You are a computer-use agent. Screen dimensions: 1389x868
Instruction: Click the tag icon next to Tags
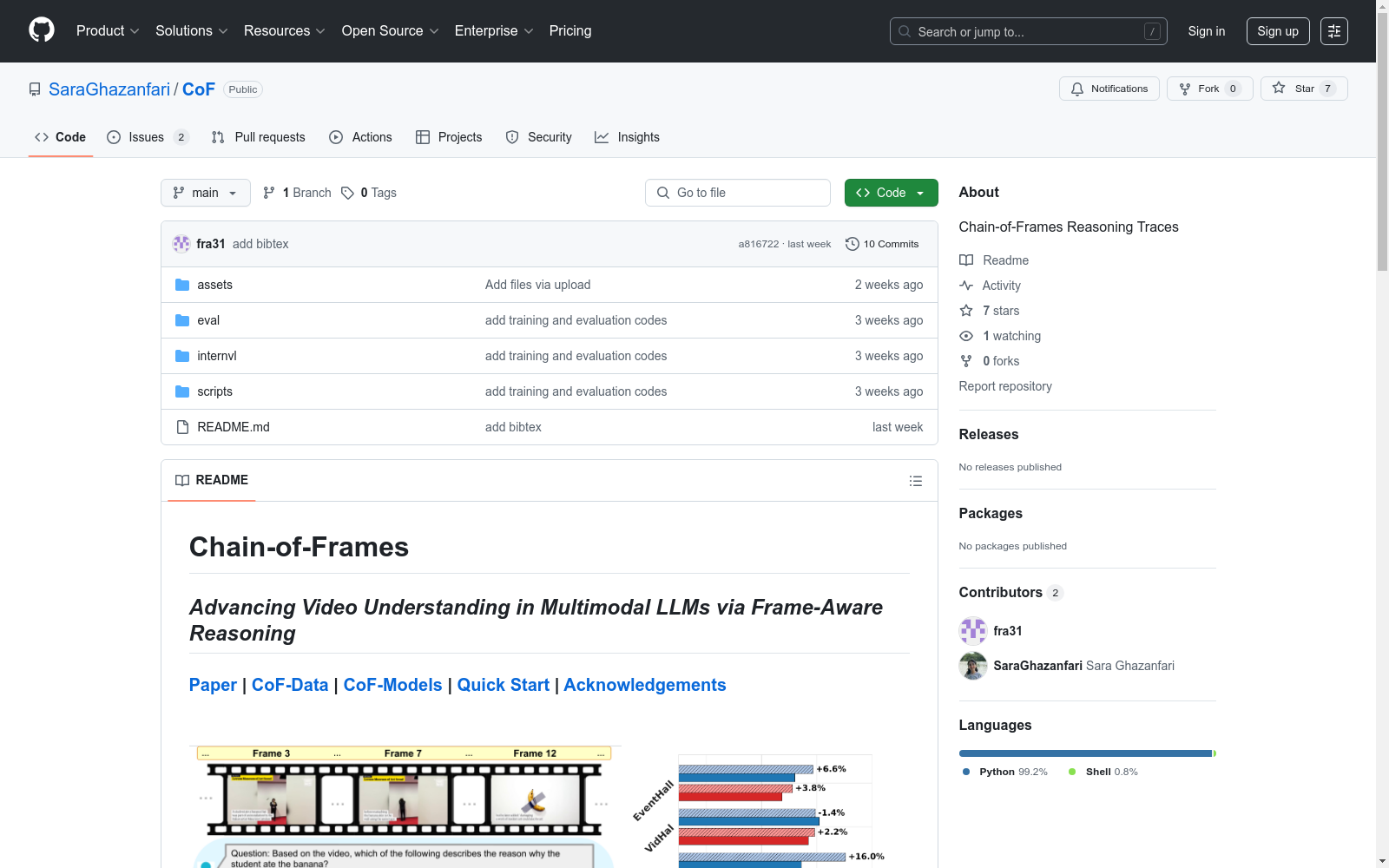coord(347,193)
